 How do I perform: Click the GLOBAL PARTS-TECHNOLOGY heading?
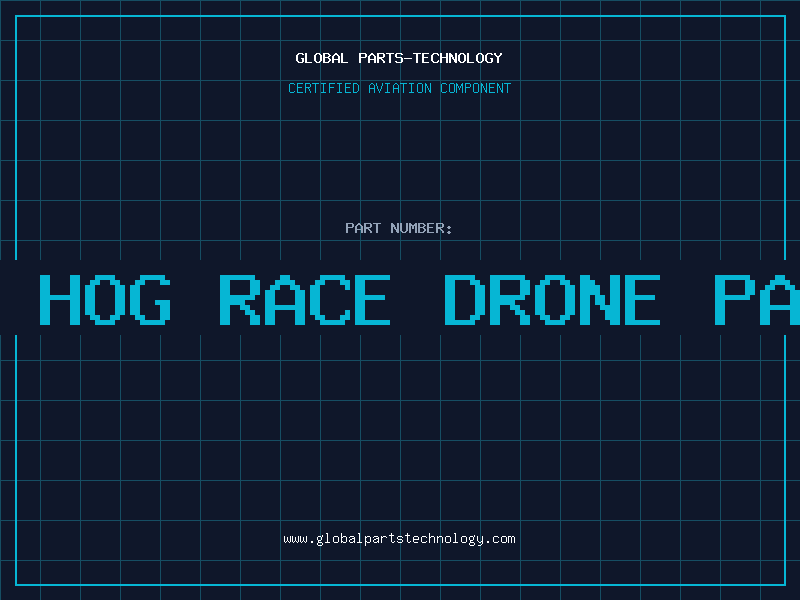399,58
